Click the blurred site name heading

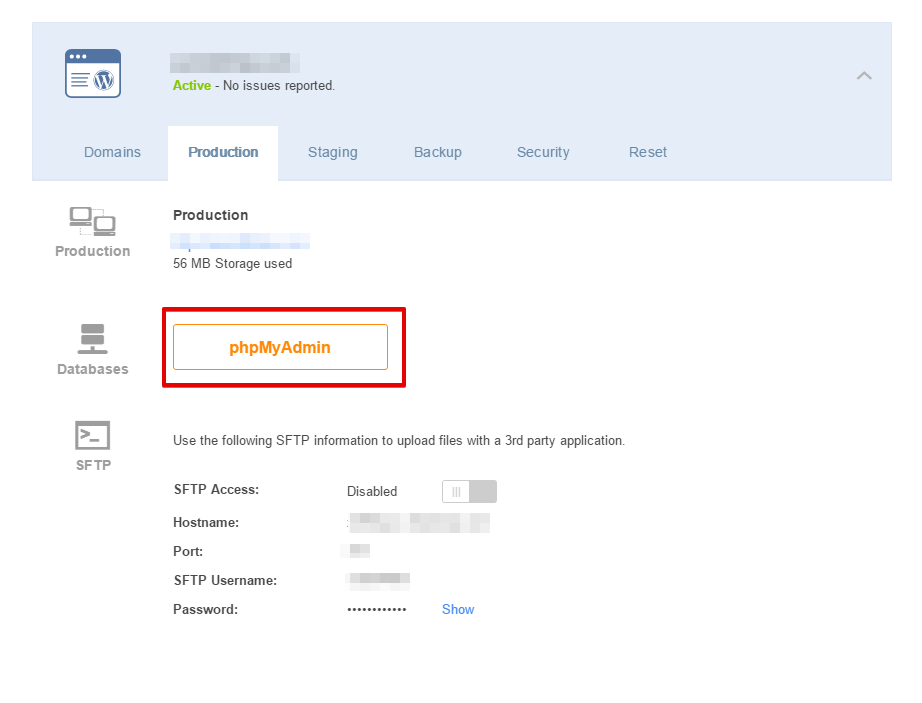[235, 63]
